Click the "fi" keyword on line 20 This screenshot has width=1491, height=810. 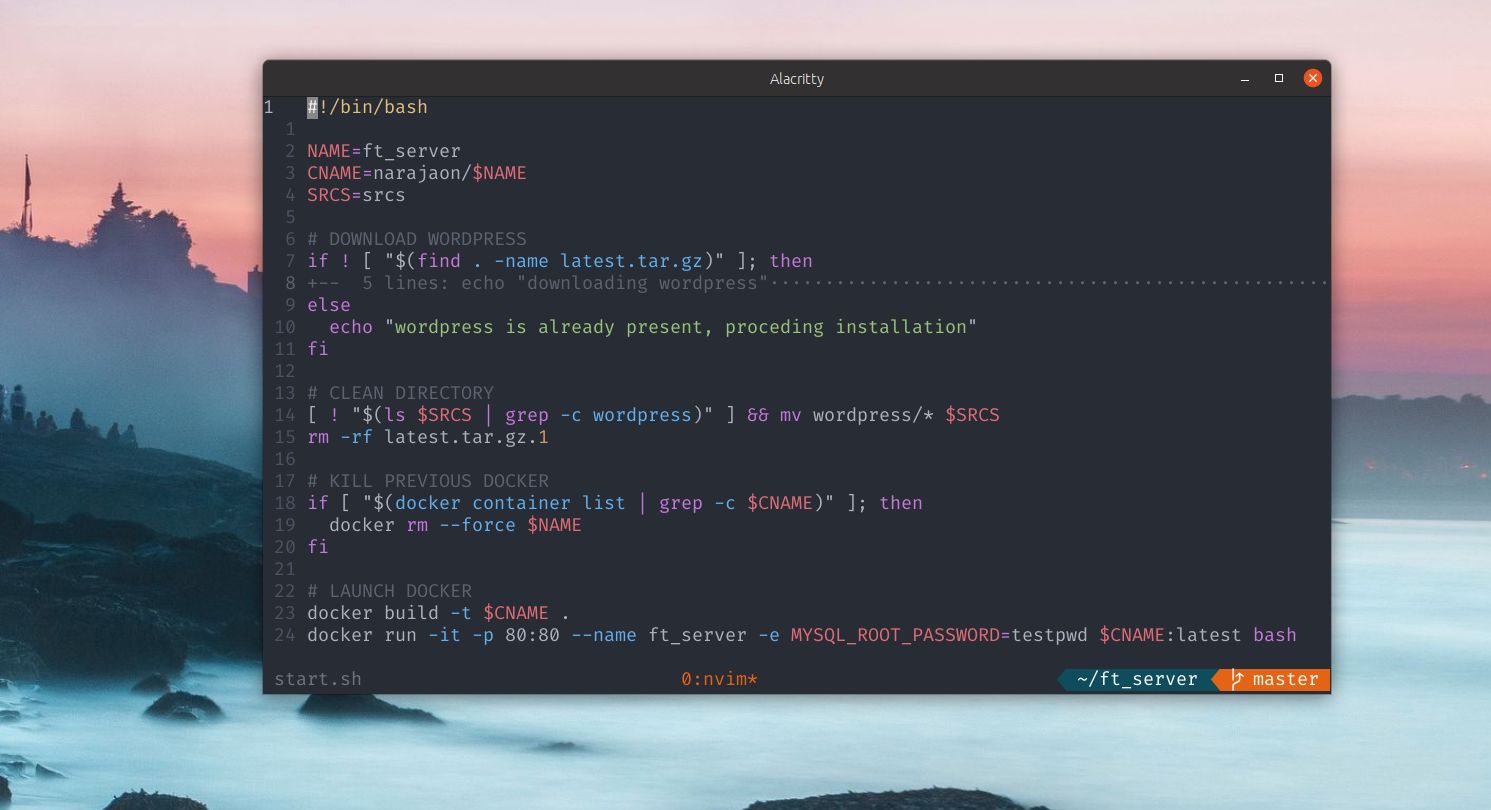tap(317, 546)
